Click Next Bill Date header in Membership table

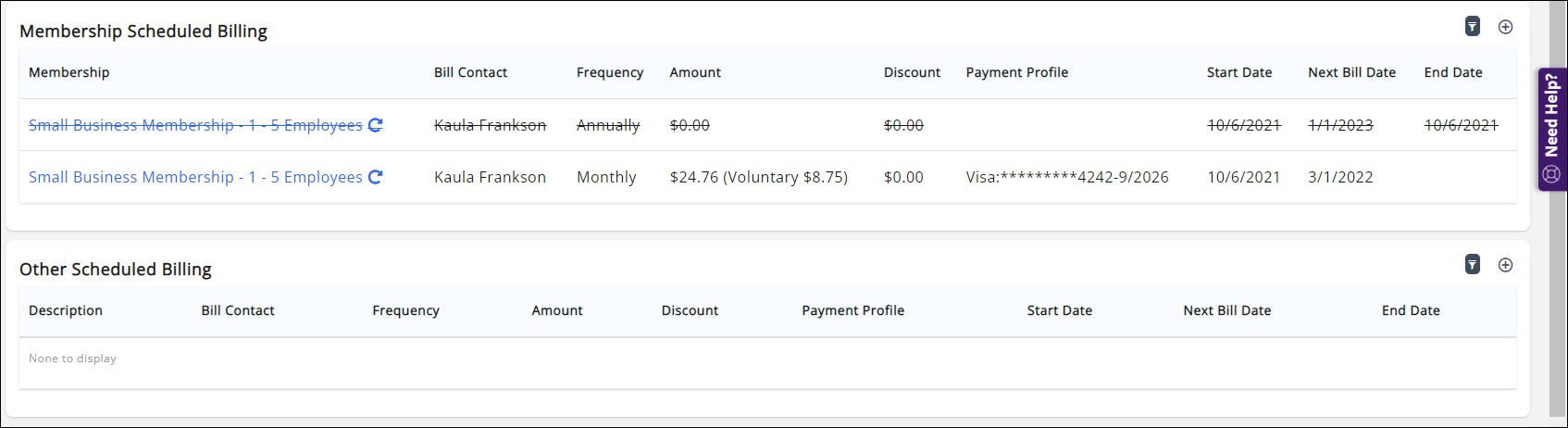coord(1351,72)
